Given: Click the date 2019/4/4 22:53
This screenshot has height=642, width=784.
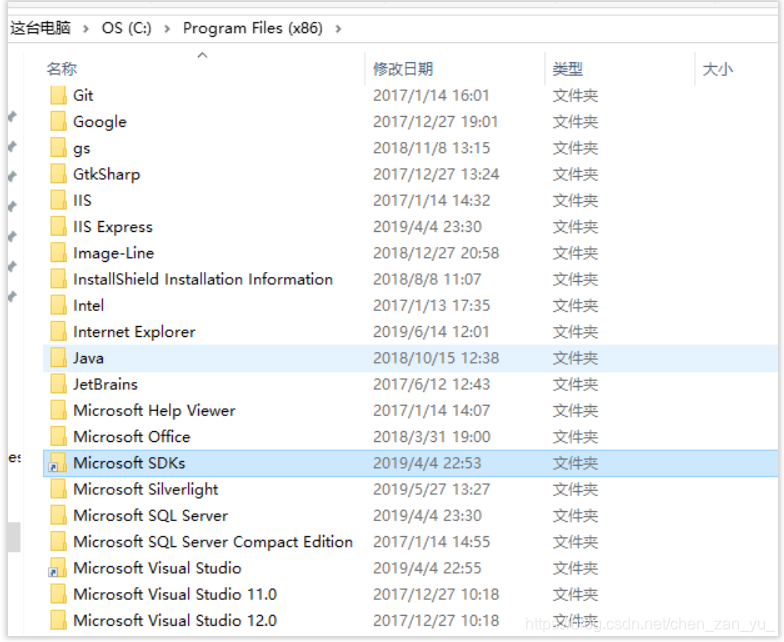Looking at the screenshot, I should (428, 463).
